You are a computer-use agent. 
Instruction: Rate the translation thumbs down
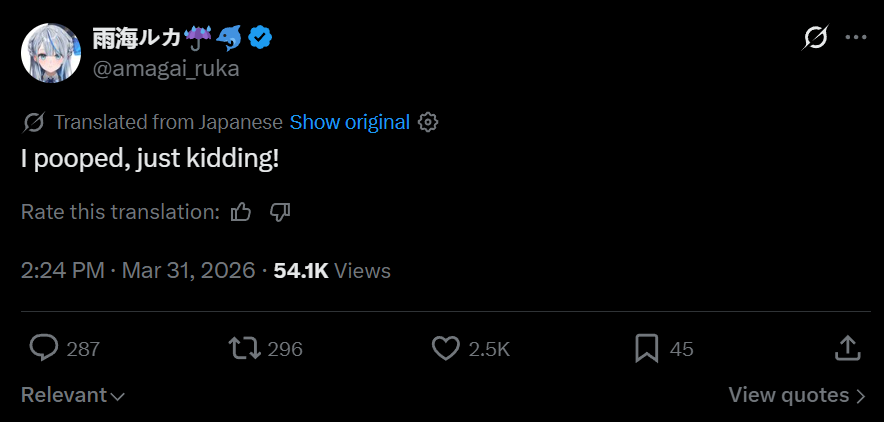[x=279, y=212]
